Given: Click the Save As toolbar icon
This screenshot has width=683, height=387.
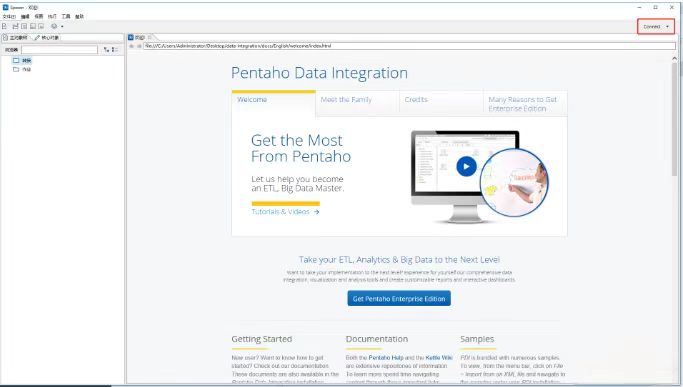Looking at the screenshot, I should (x=41, y=26).
